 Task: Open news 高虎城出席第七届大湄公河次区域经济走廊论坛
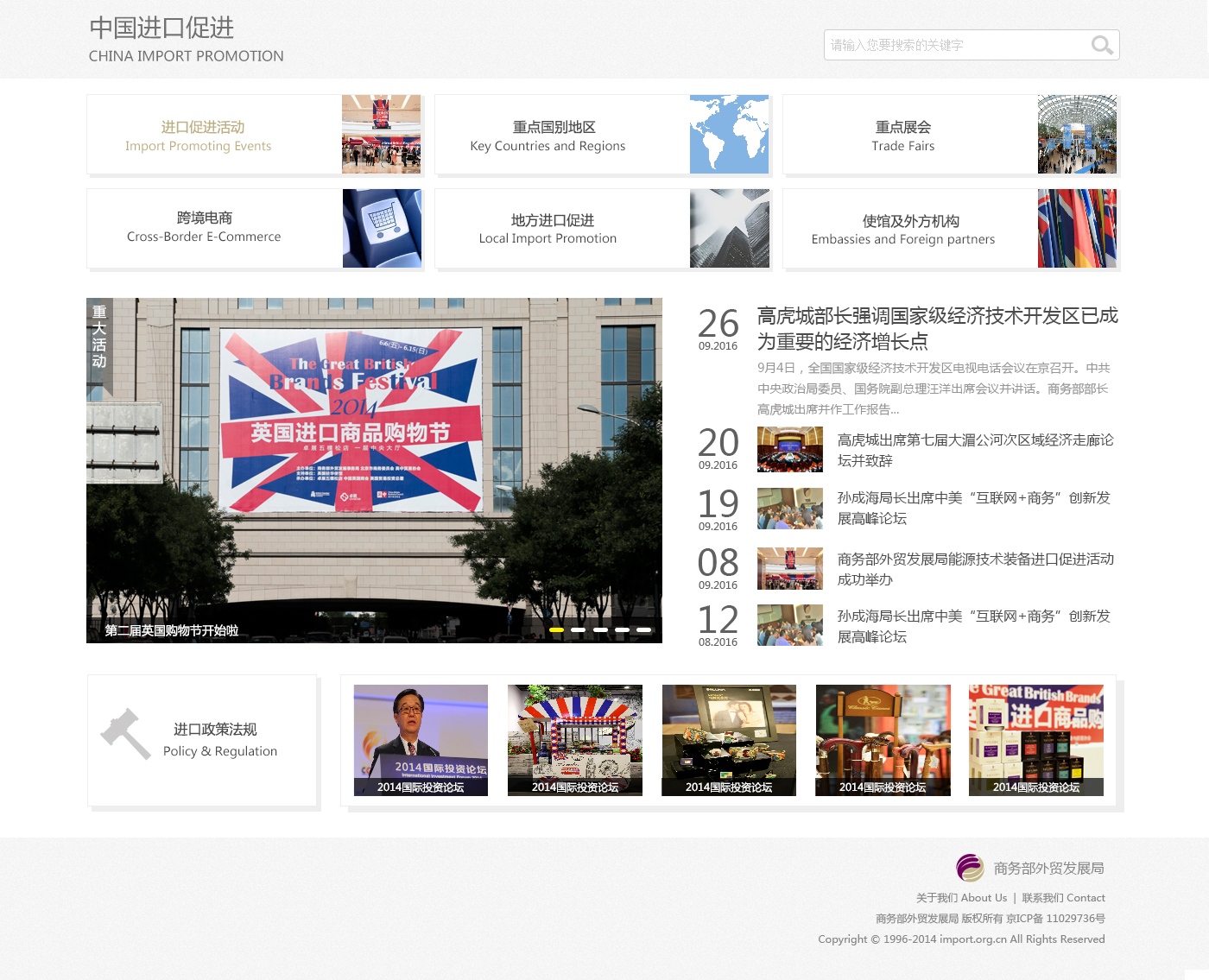pos(976,450)
